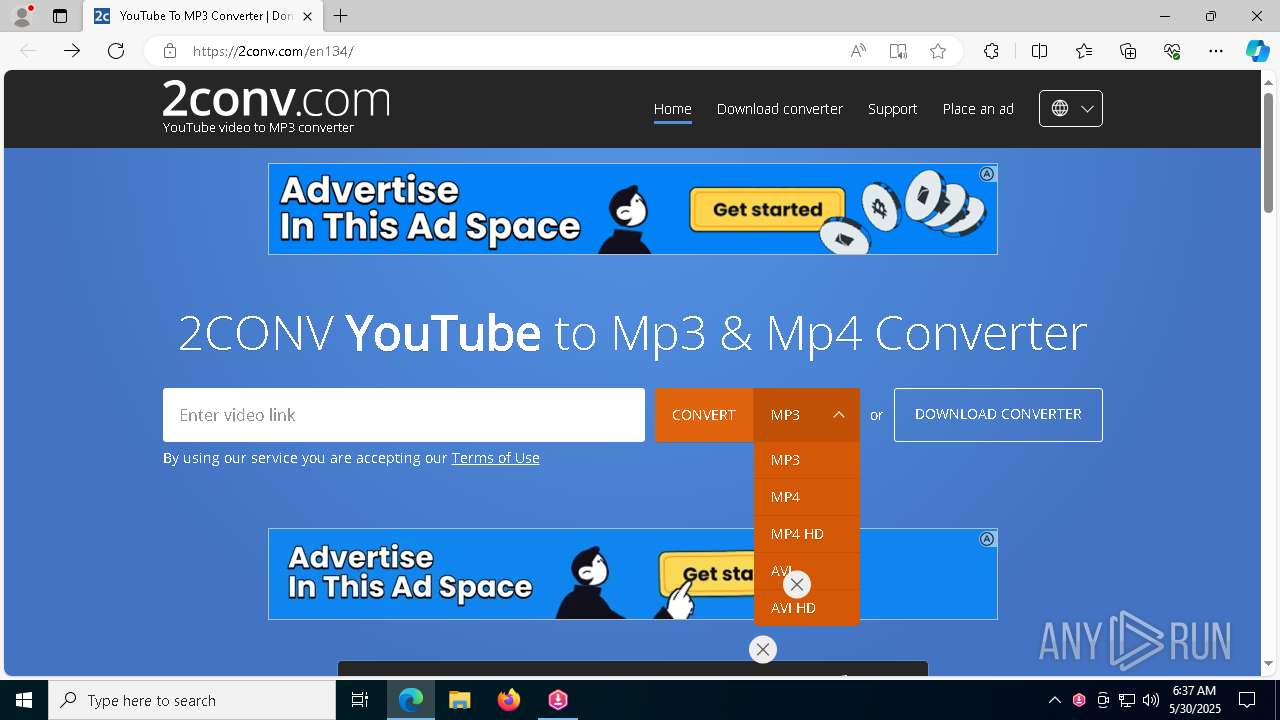
Task: Click the lower Advertise ad banner
Action: click(x=633, y=574)
